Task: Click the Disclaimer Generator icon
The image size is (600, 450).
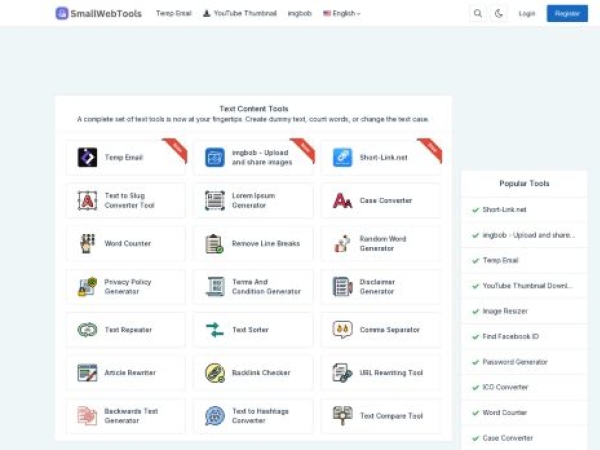Action: click(342, 287)
